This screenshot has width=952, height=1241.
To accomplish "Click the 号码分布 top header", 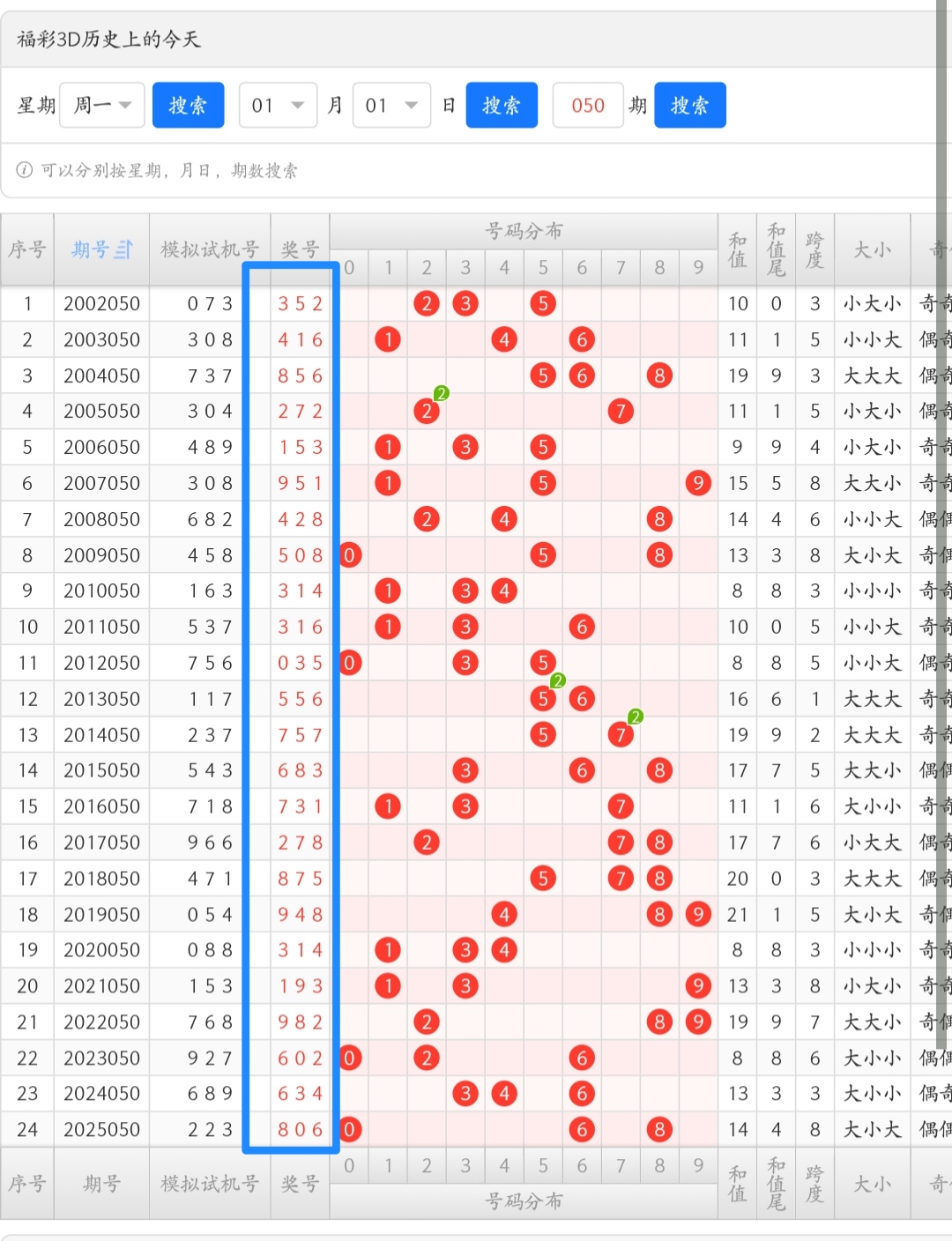I will [x=524, y=231].
